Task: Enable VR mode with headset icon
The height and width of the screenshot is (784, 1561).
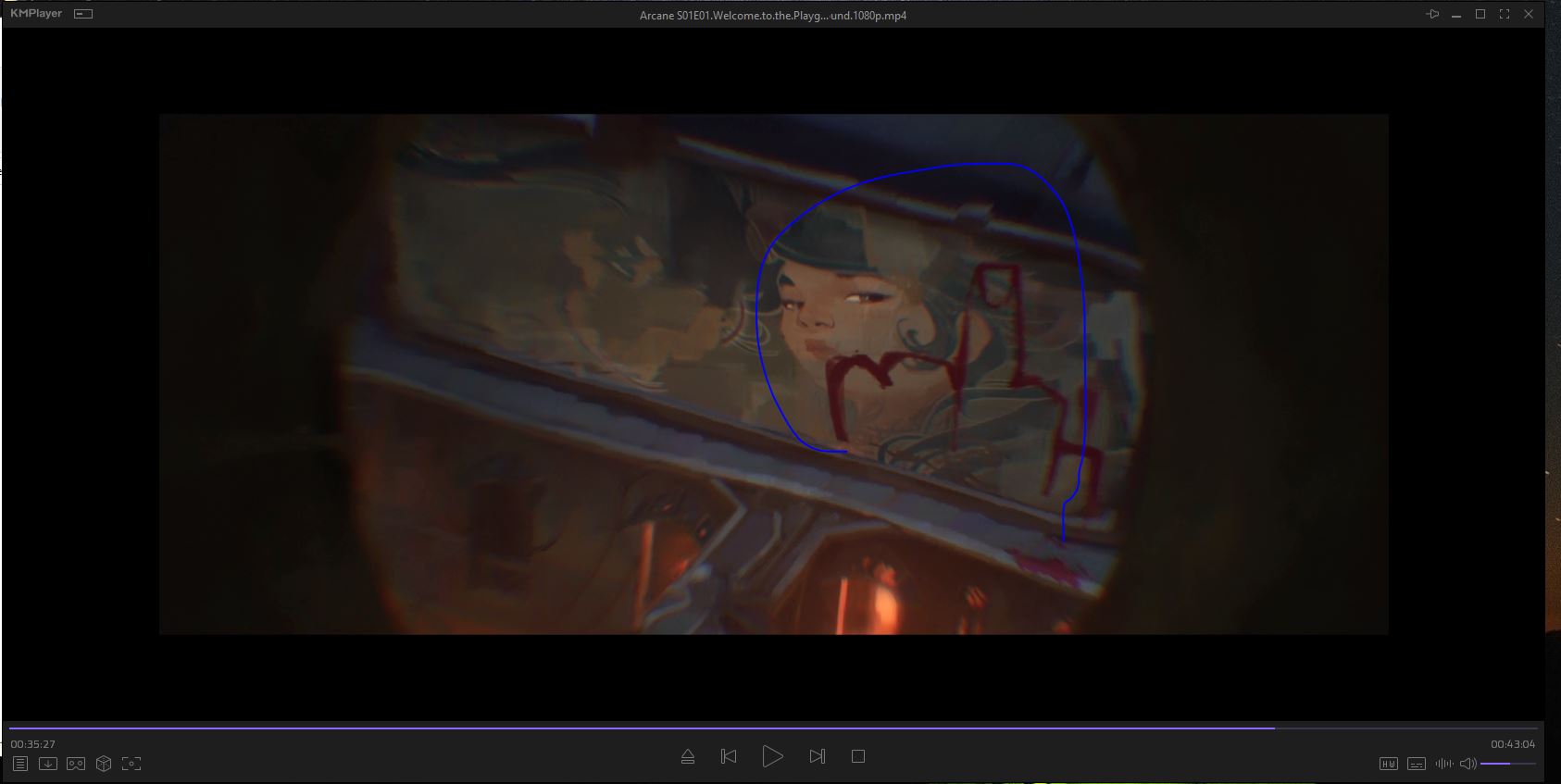Action: pyautogui.click(x=76, y=764)
